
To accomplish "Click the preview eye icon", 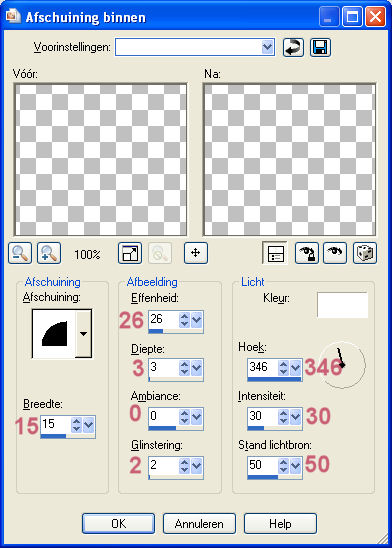I will click(335, 253).
